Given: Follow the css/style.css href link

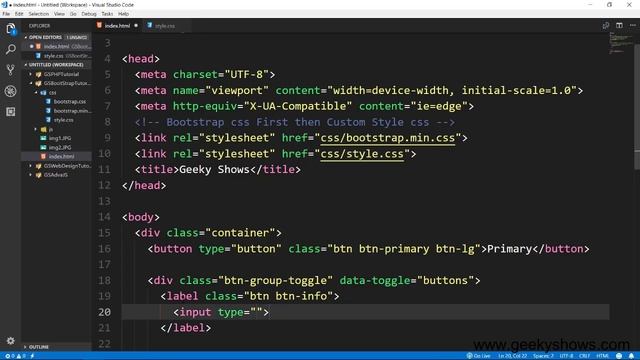Looking at the screenshot, I should coord(362,154).
